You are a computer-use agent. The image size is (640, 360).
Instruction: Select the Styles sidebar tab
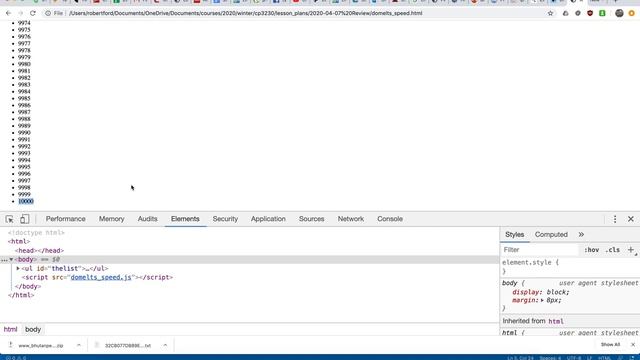(x=514, y=235)
